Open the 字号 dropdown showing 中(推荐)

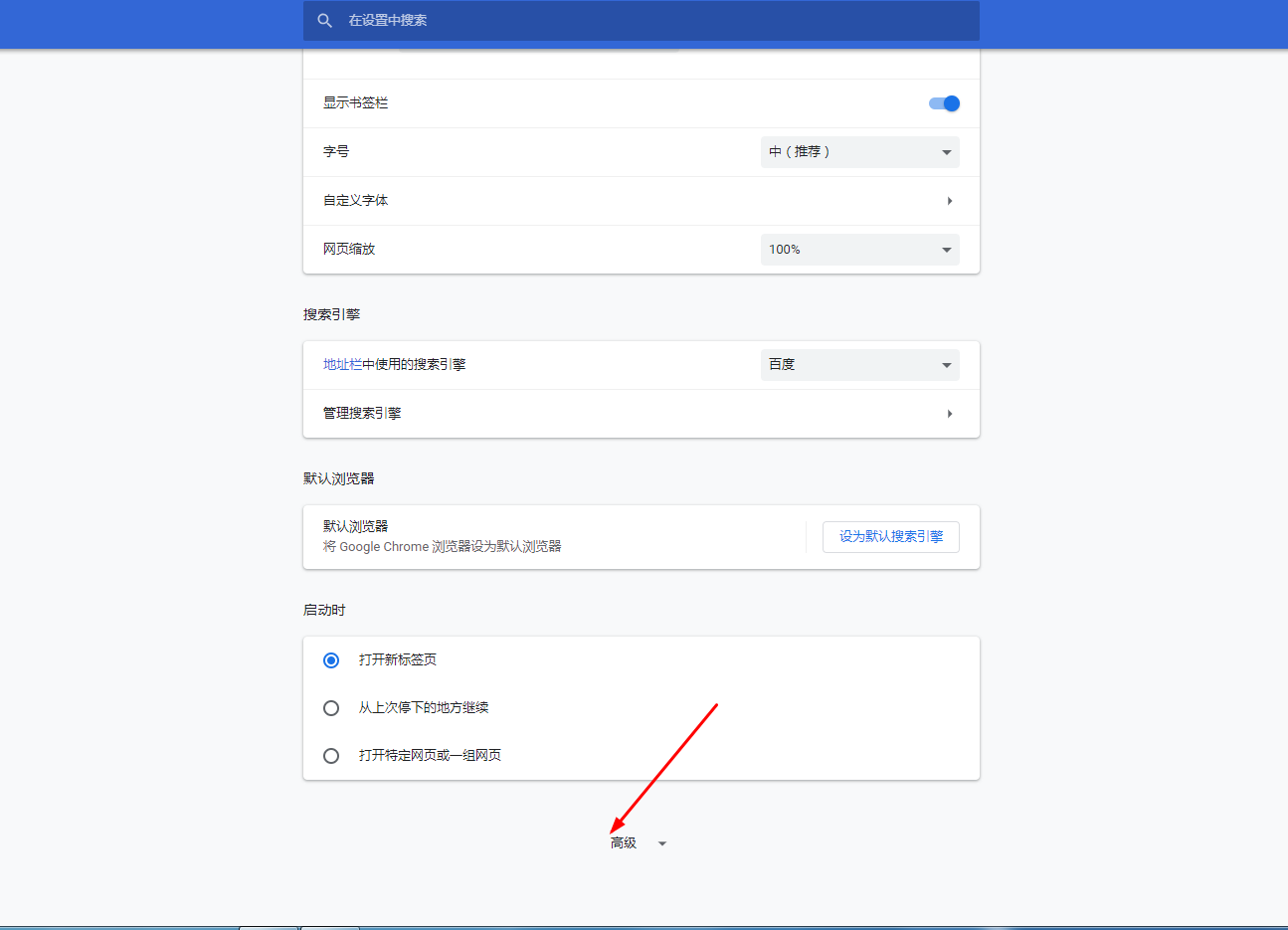click(x=860, y=152)
